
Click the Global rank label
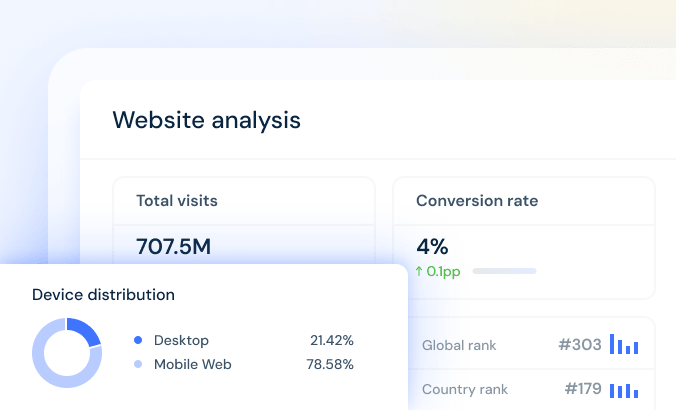tap(459, 345)
